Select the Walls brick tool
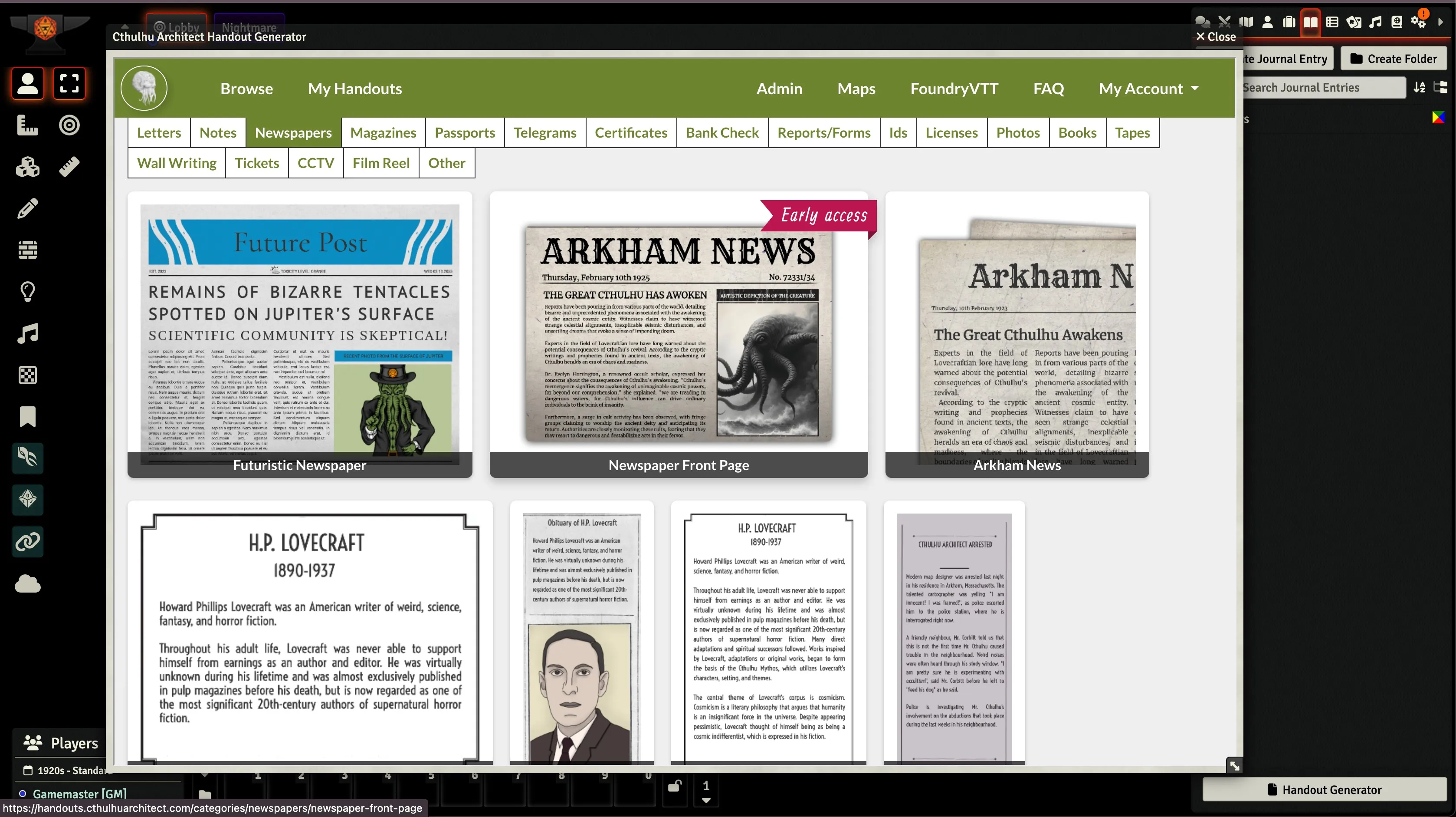The image size is (1456, 817). pyautogui.click(x=28, y=250)
